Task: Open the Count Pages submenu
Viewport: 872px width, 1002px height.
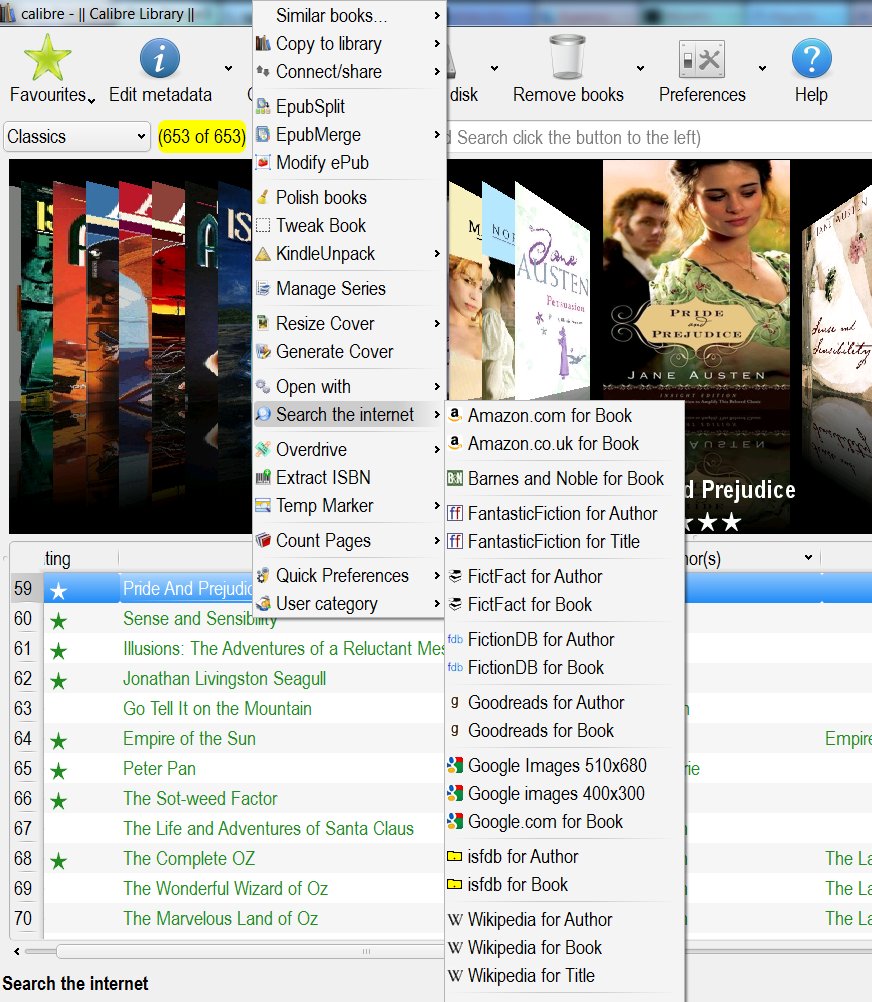Action: click(x=349, y=541)
